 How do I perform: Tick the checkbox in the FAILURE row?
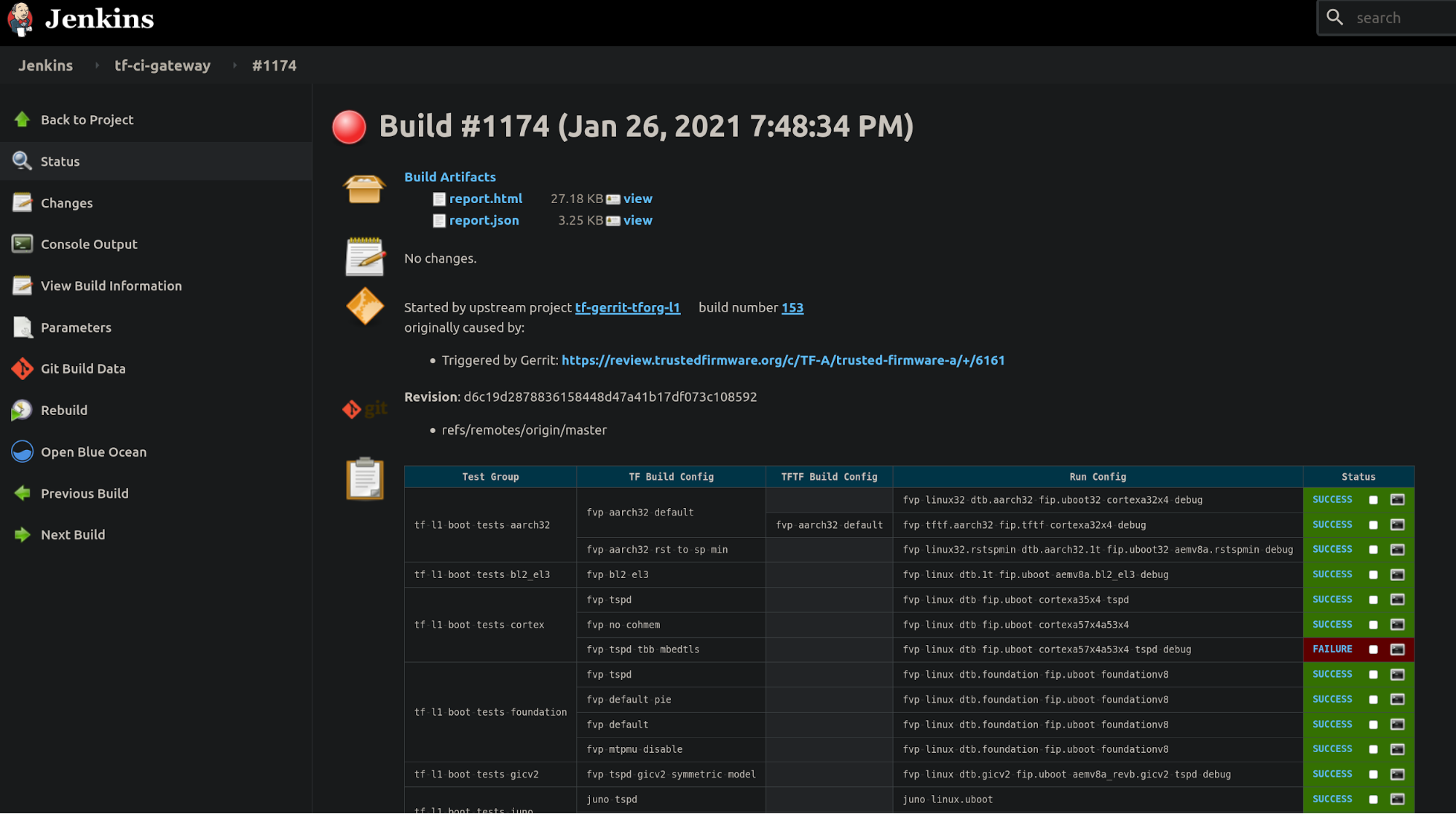[1373, 649]
